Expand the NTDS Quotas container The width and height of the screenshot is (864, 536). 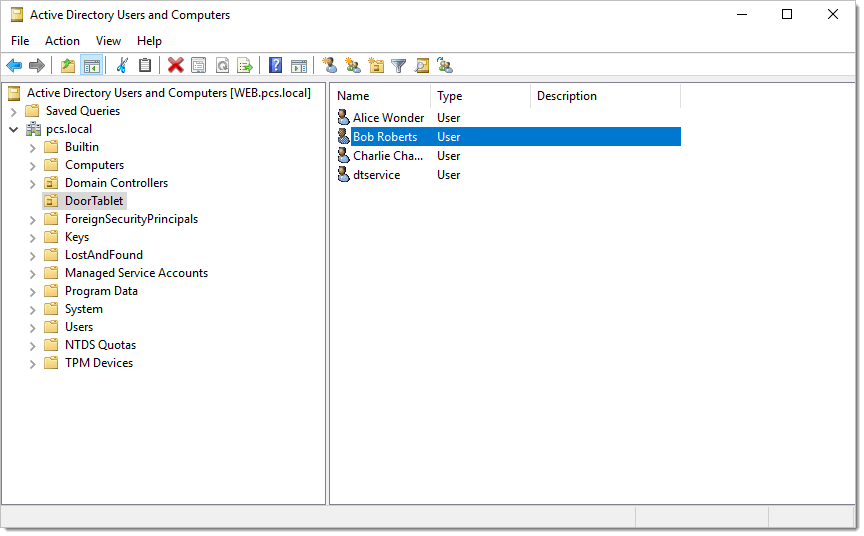(x=33, y=346)
